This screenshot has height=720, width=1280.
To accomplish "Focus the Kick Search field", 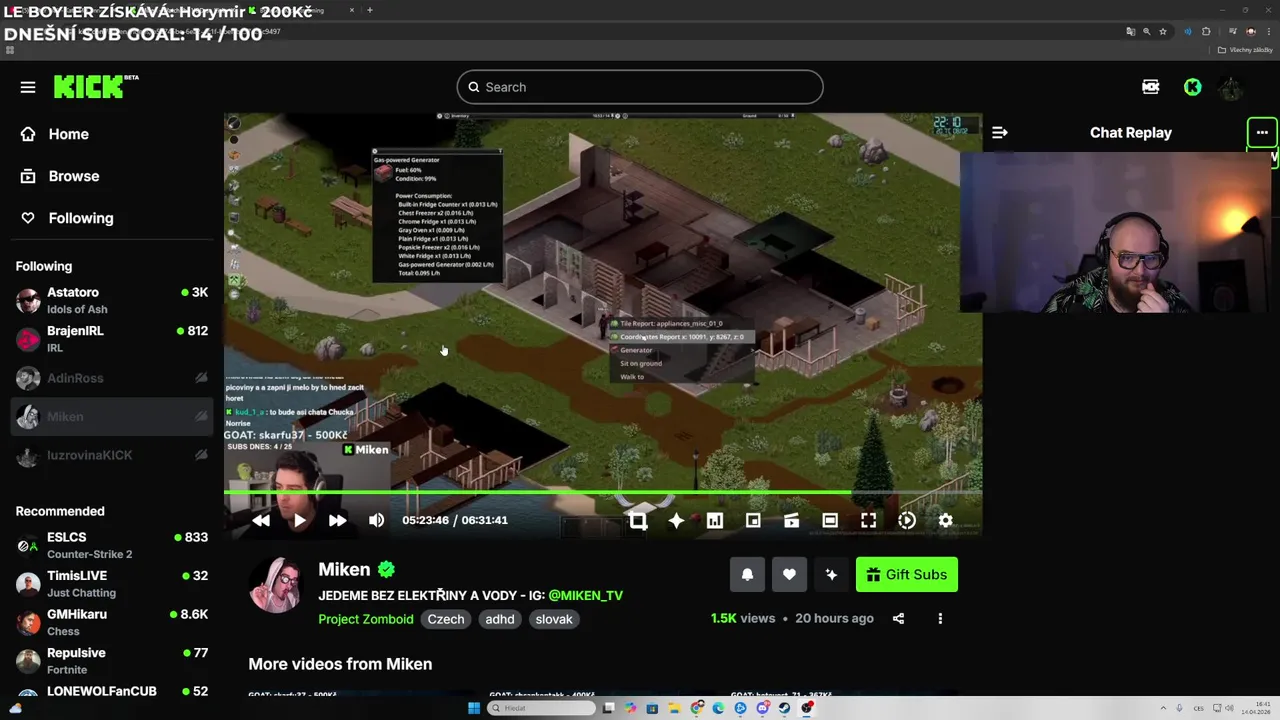I will click(640, 87).
